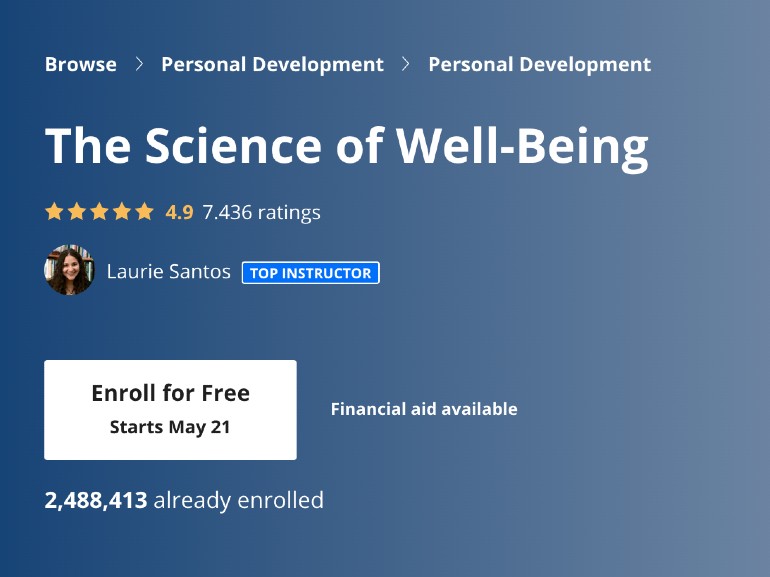Click the 4.9 rating score
Screen dimensions: 770x577
click(179, 212)
